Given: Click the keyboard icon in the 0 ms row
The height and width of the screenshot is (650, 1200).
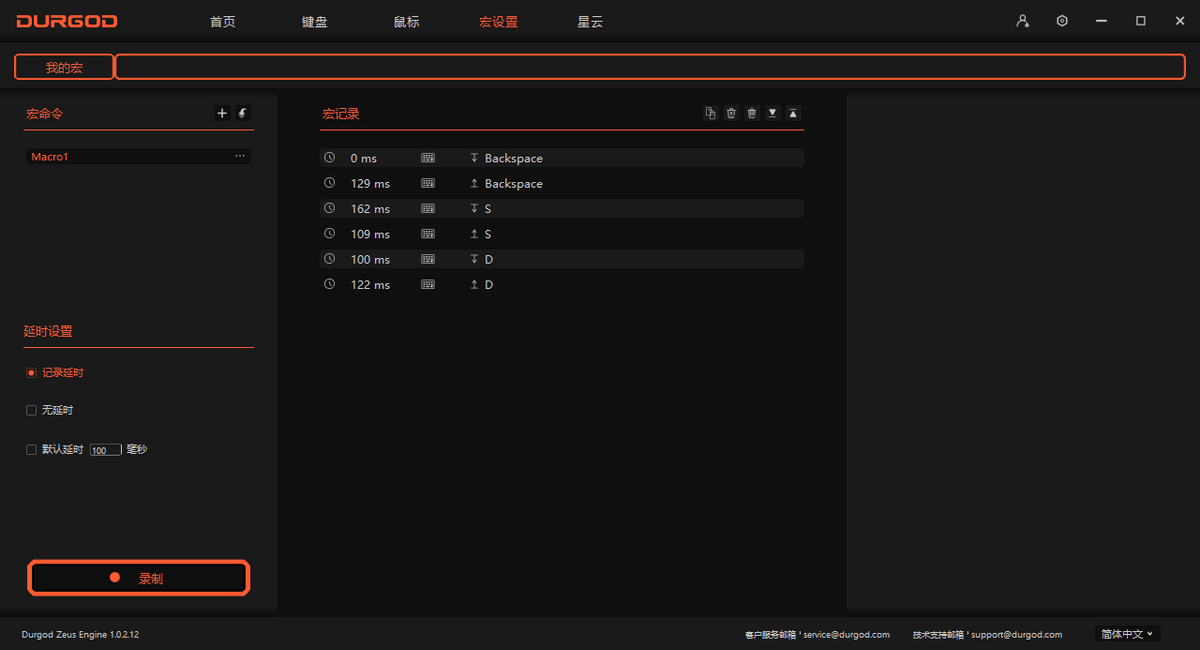Looking at the screenshot, I should click(x=428, y=158).
